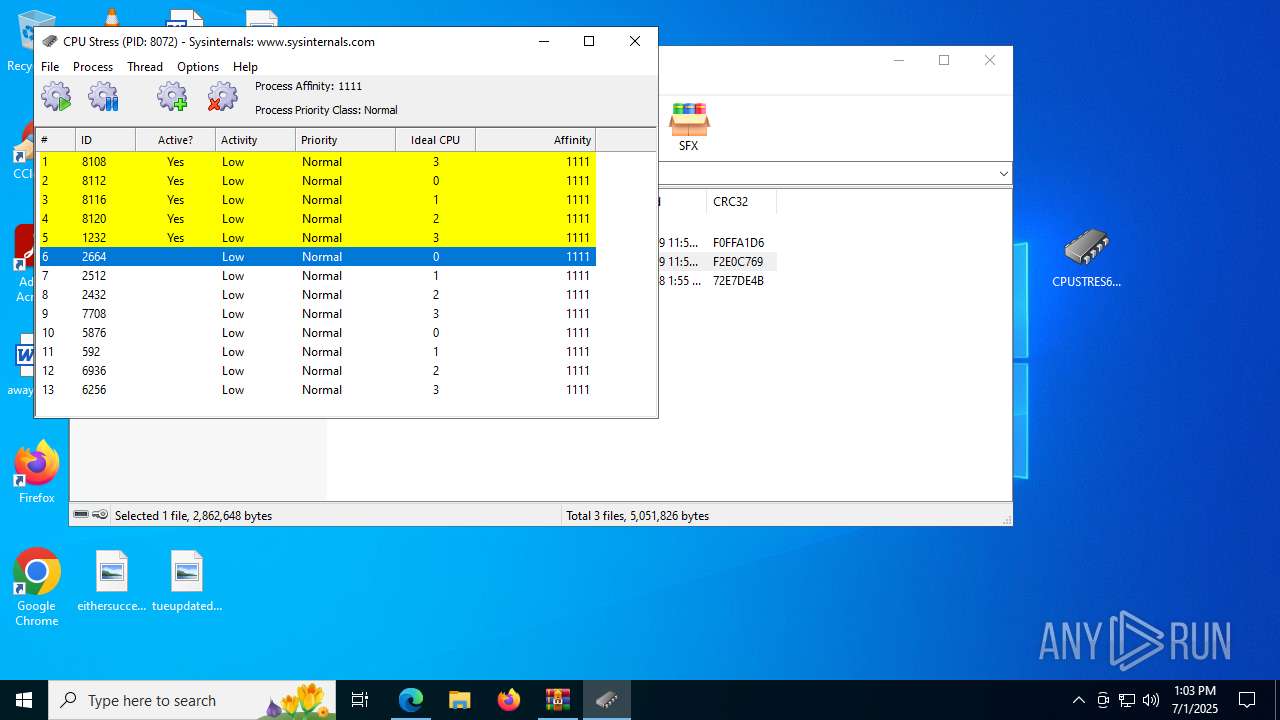Viewport: 1280px width, 720px height.
Task: Select thread row with ID 8112
Action: pyautogui.click(x=316, y=180)
